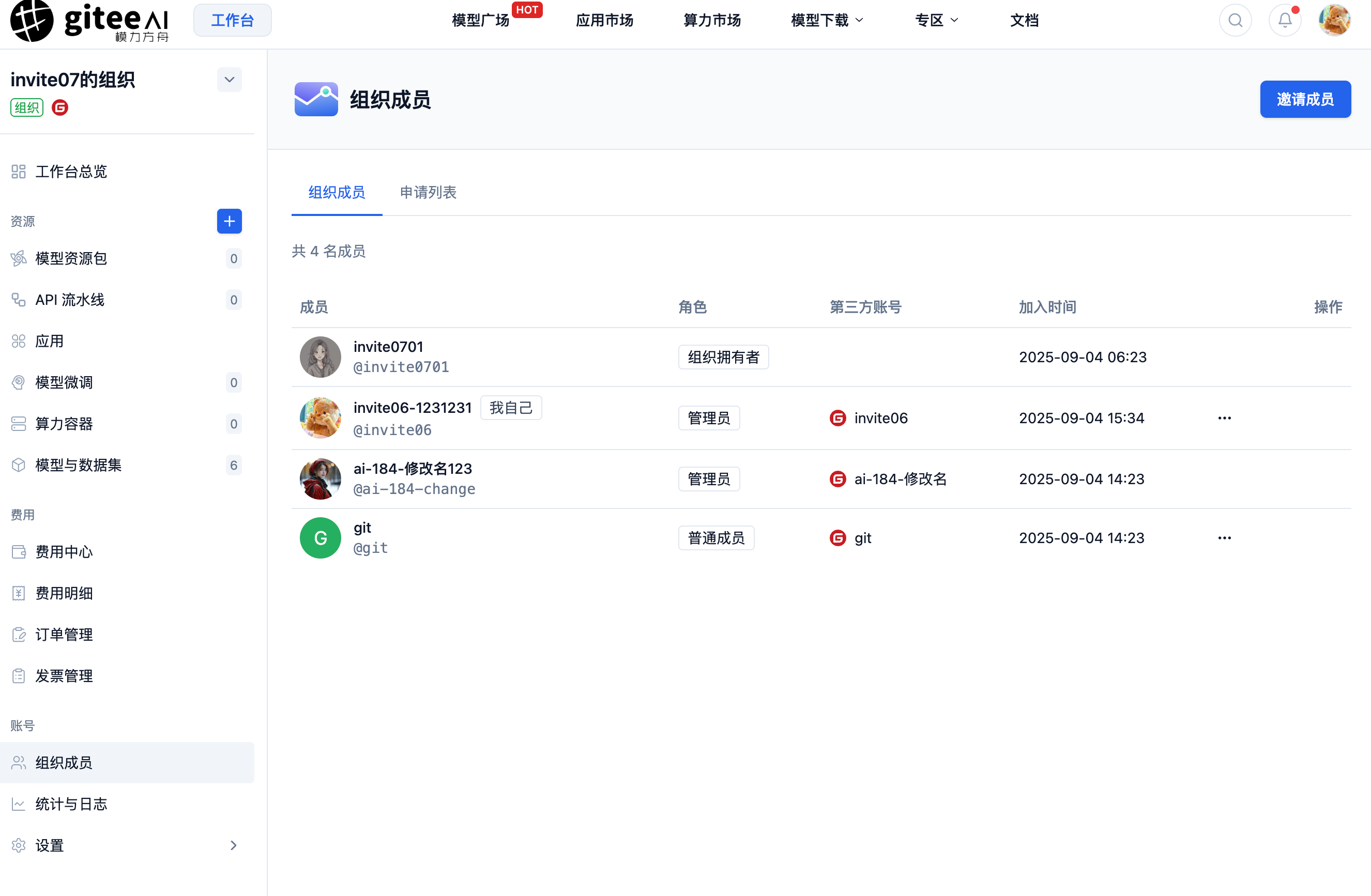Viewport: 1371px width, 896px height.
Task: Open the search icon in header
Action: [1235, 20]
